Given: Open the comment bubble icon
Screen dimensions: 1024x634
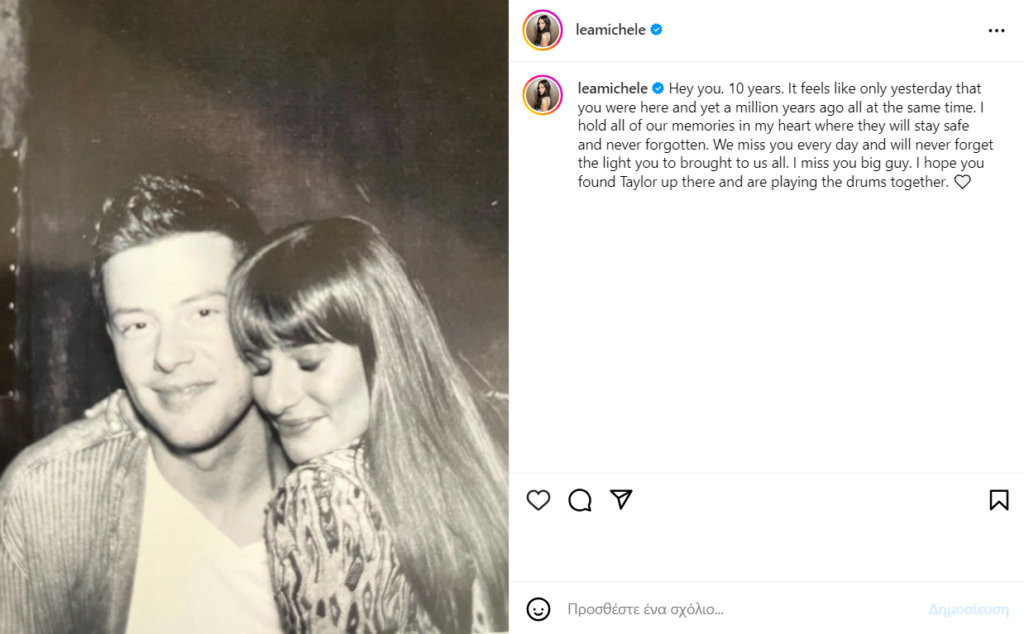Looking at the screenshot, I should pos(580,500).
